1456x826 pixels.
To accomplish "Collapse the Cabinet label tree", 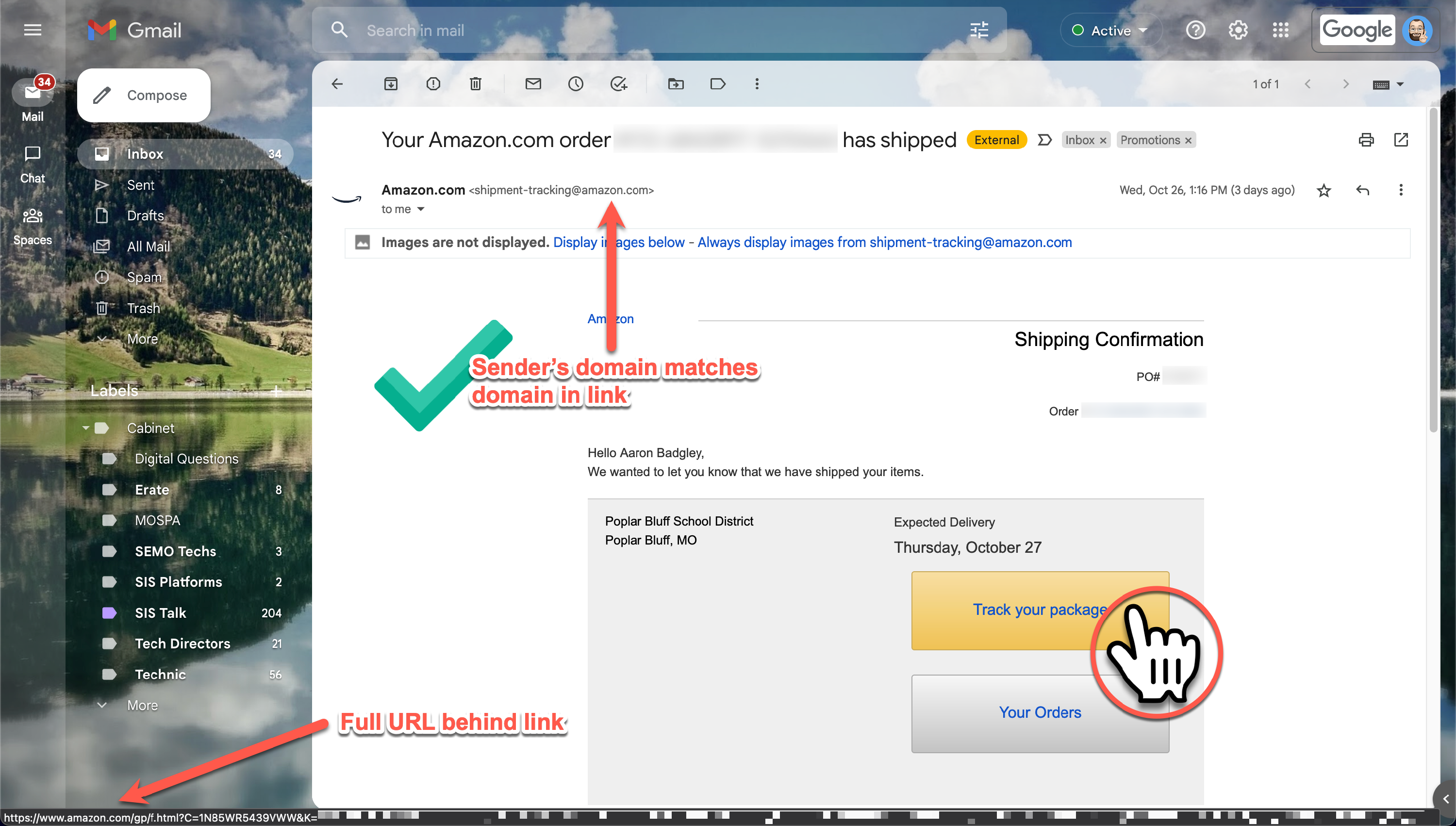I will 85,428.
